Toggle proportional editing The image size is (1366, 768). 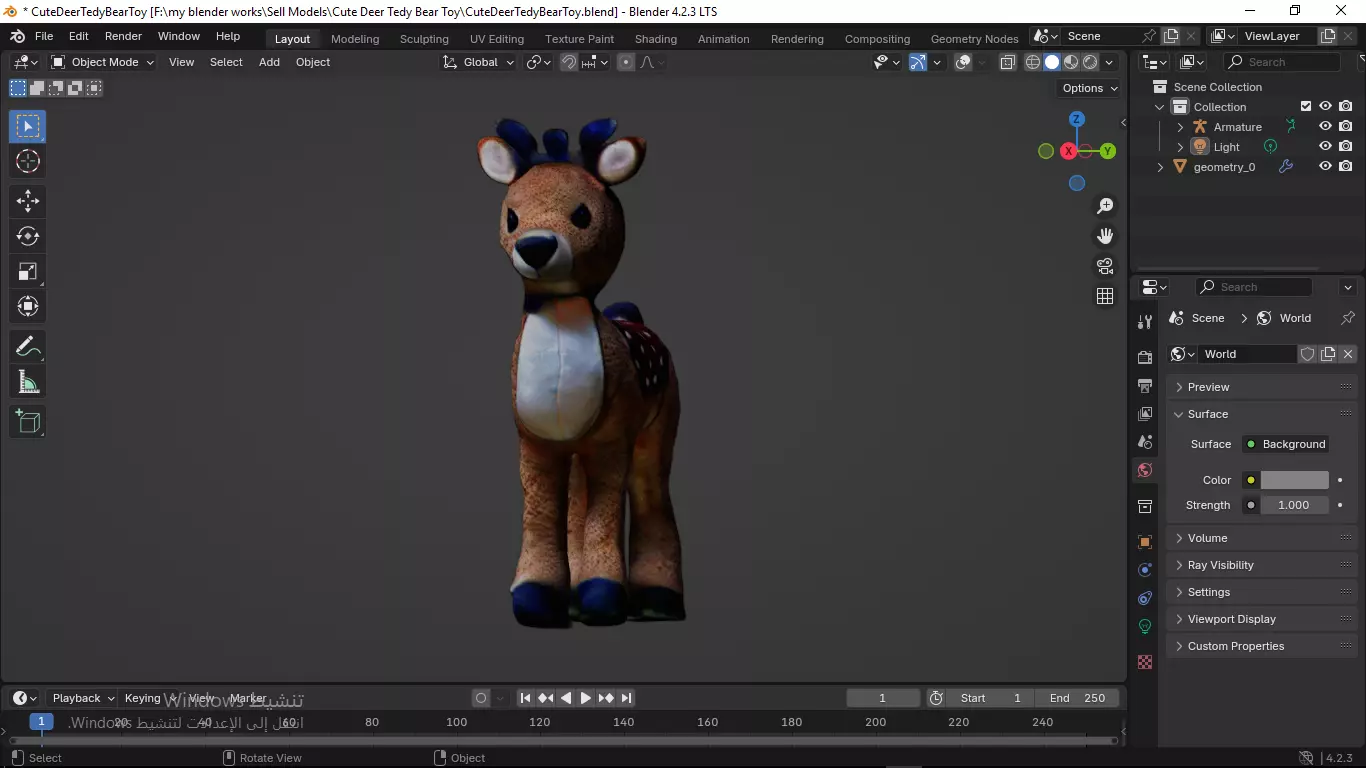[626, 62]
